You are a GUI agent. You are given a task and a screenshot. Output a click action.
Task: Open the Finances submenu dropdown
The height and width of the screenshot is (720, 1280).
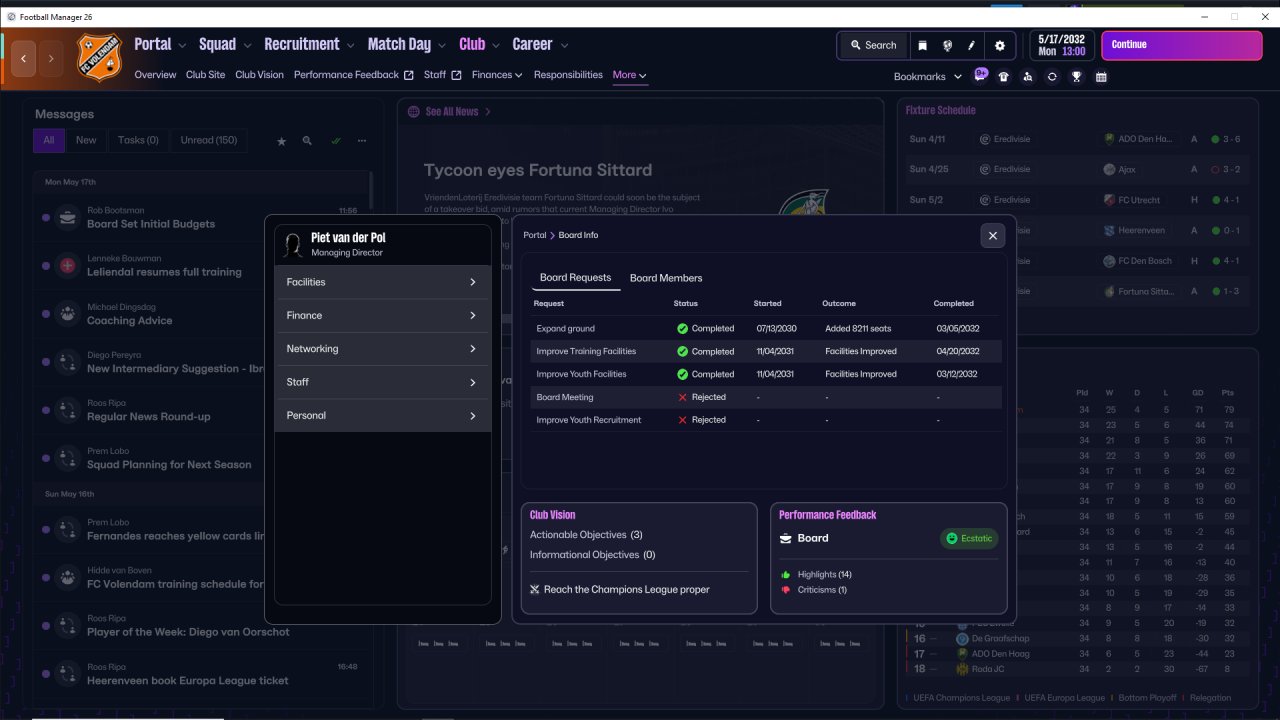(x=497, y=75)
